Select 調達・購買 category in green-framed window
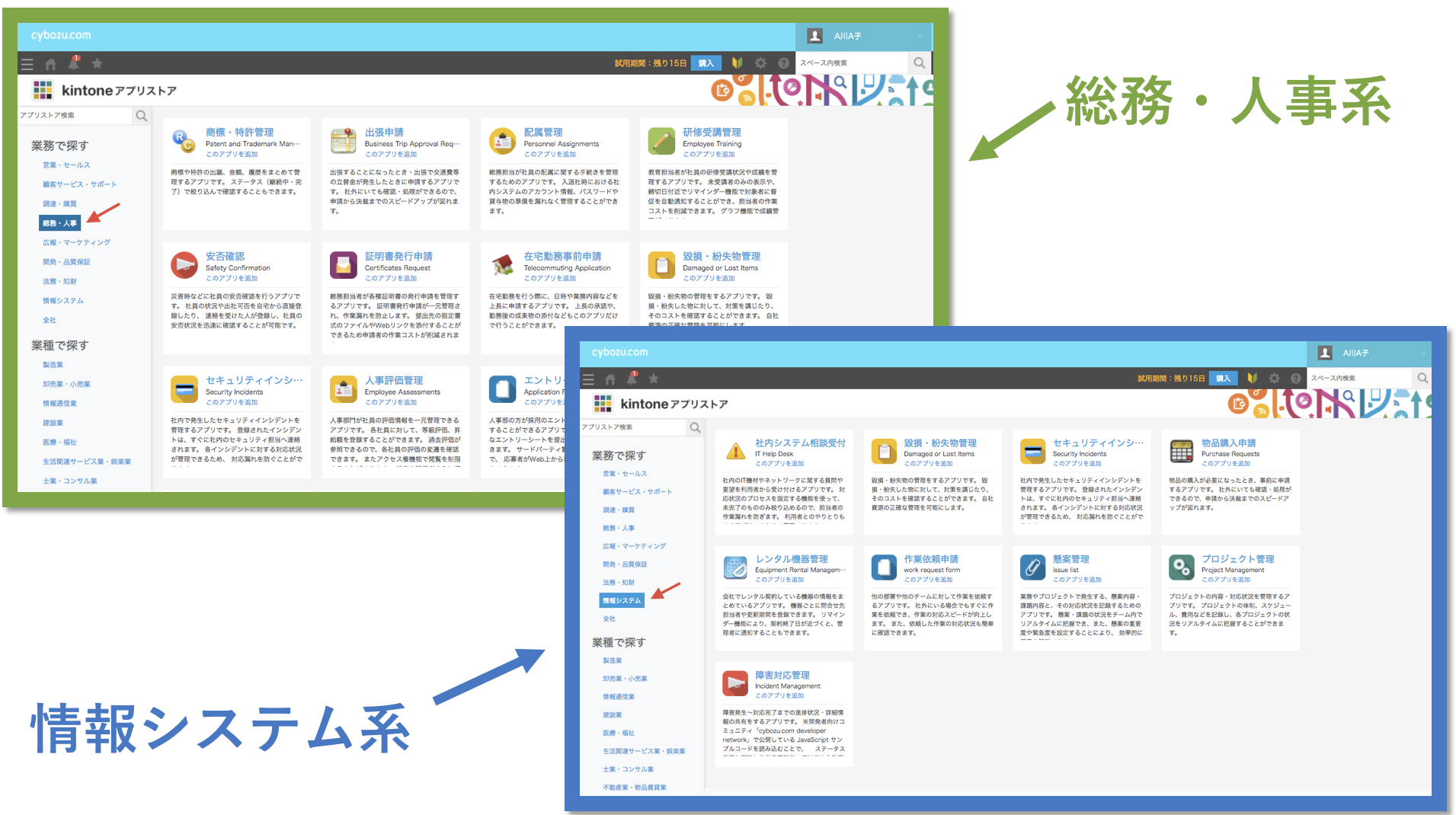 59,204
